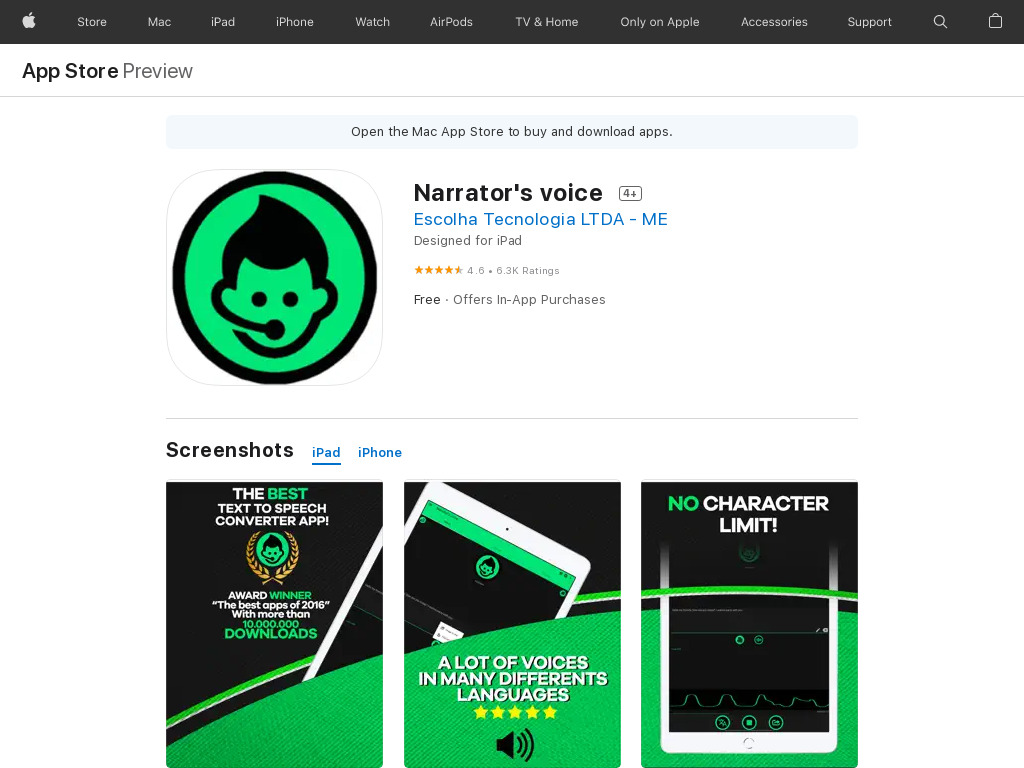The image size is (1024, 768).
Task: Open the Only on Apple menu
Action: (x=660, y=22)
